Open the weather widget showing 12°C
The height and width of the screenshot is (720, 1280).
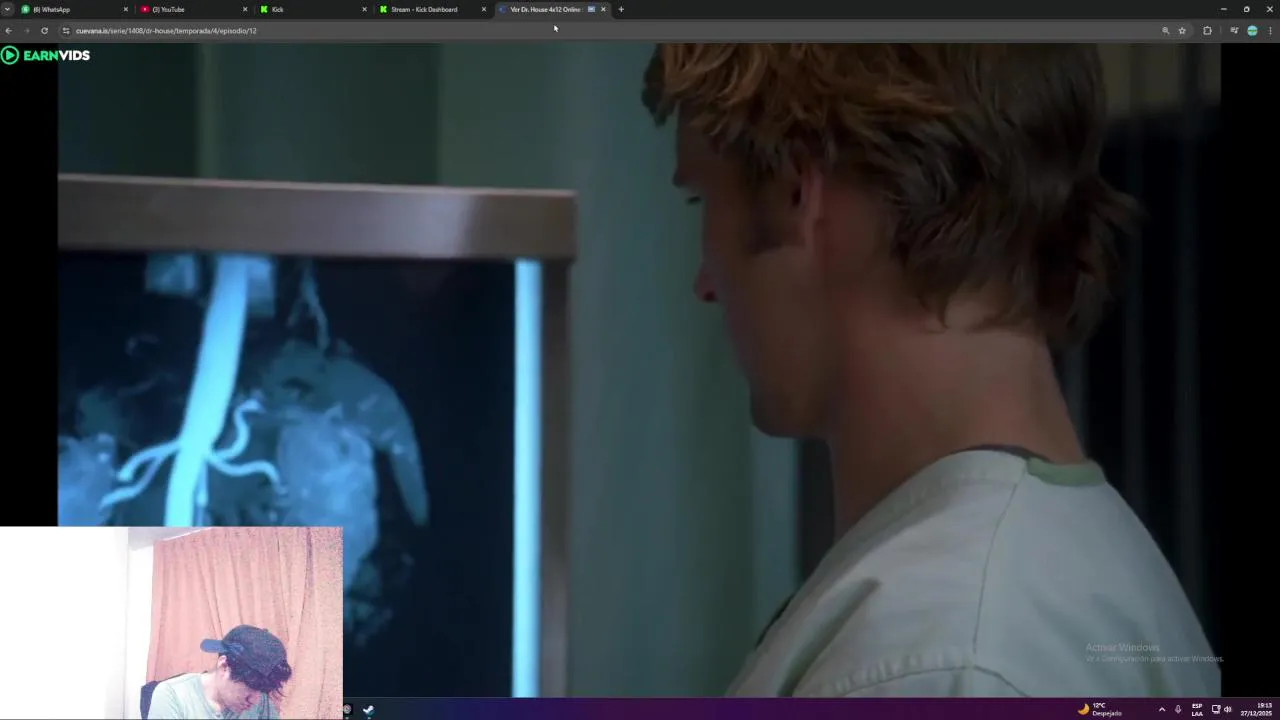click(x=1100, y=709)
